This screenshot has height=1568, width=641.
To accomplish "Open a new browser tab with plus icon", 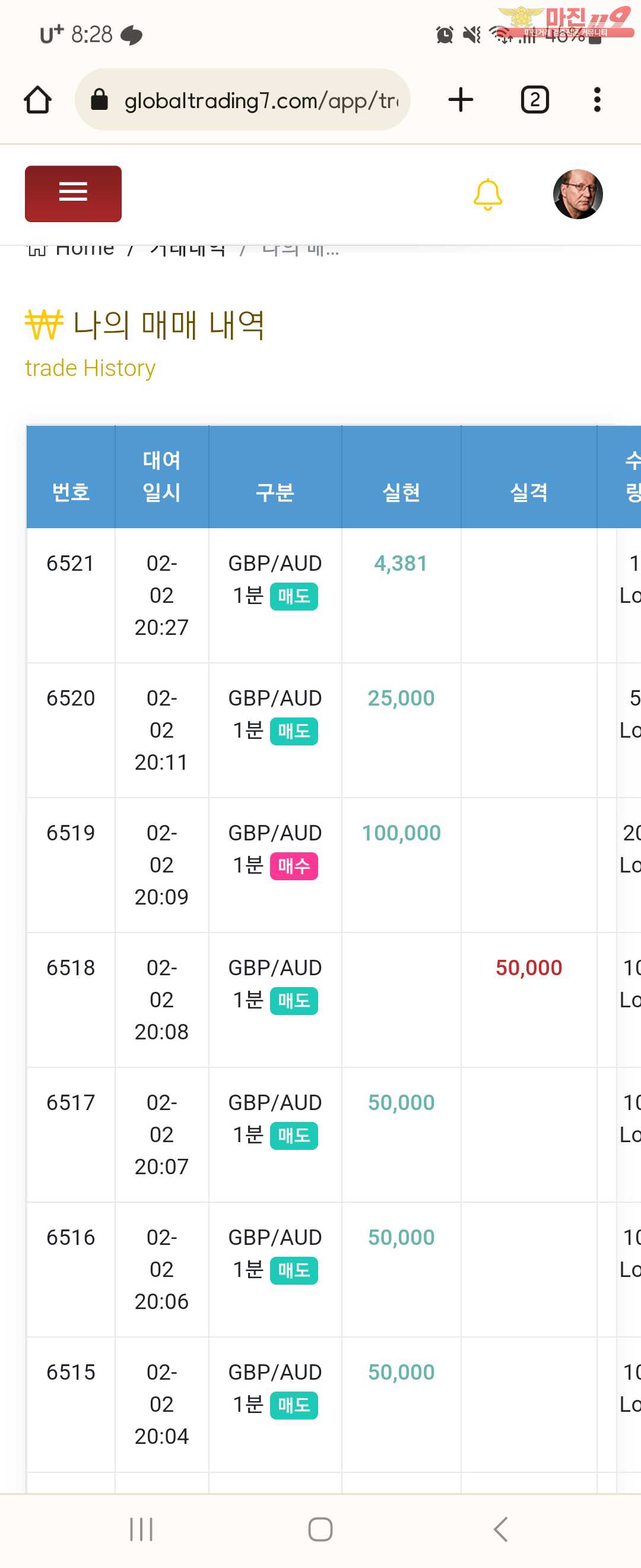I will pyautogui.click(x=461, y=100).
